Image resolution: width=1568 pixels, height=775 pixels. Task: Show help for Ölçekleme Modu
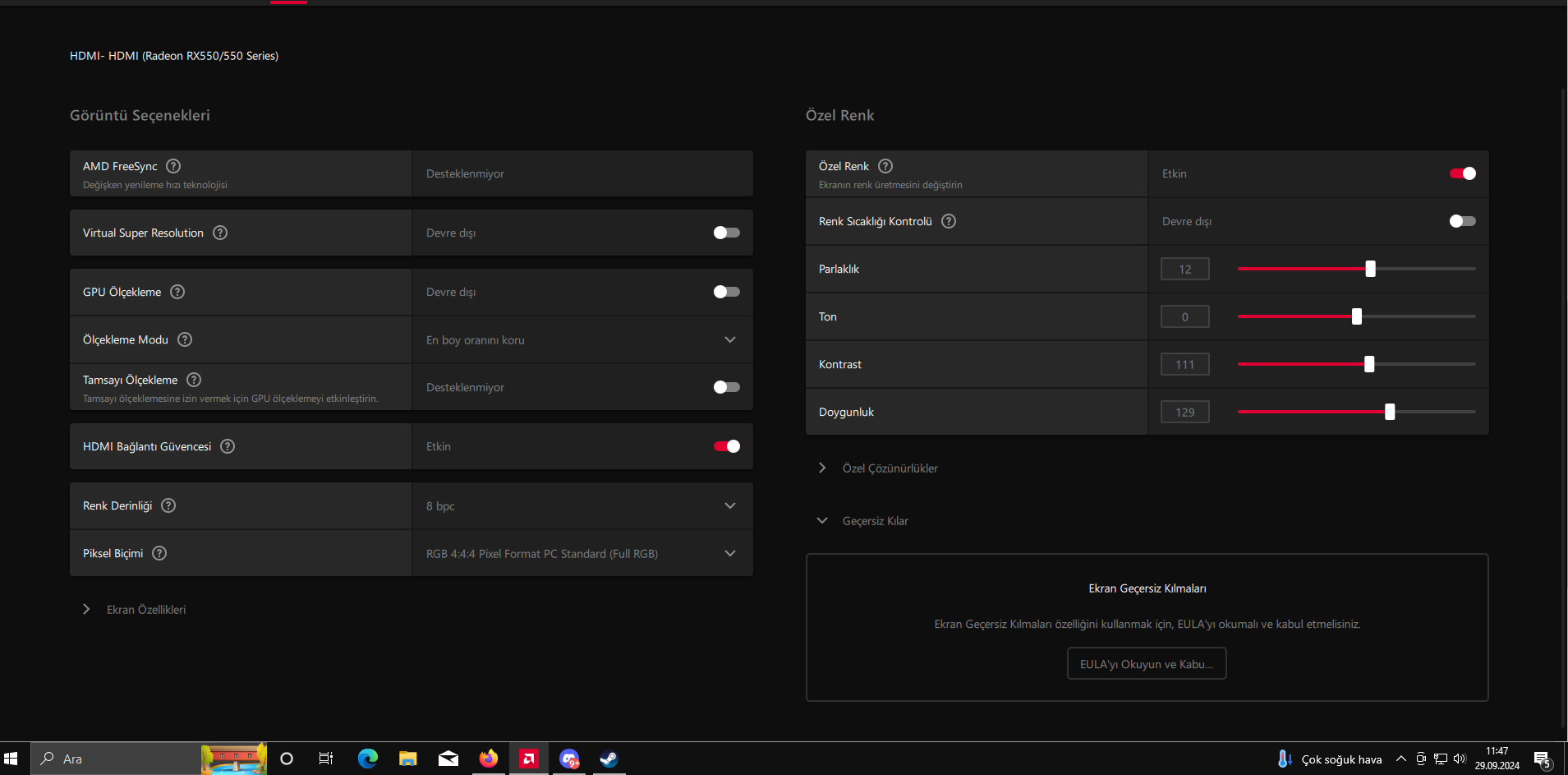[x=185, y=339]
